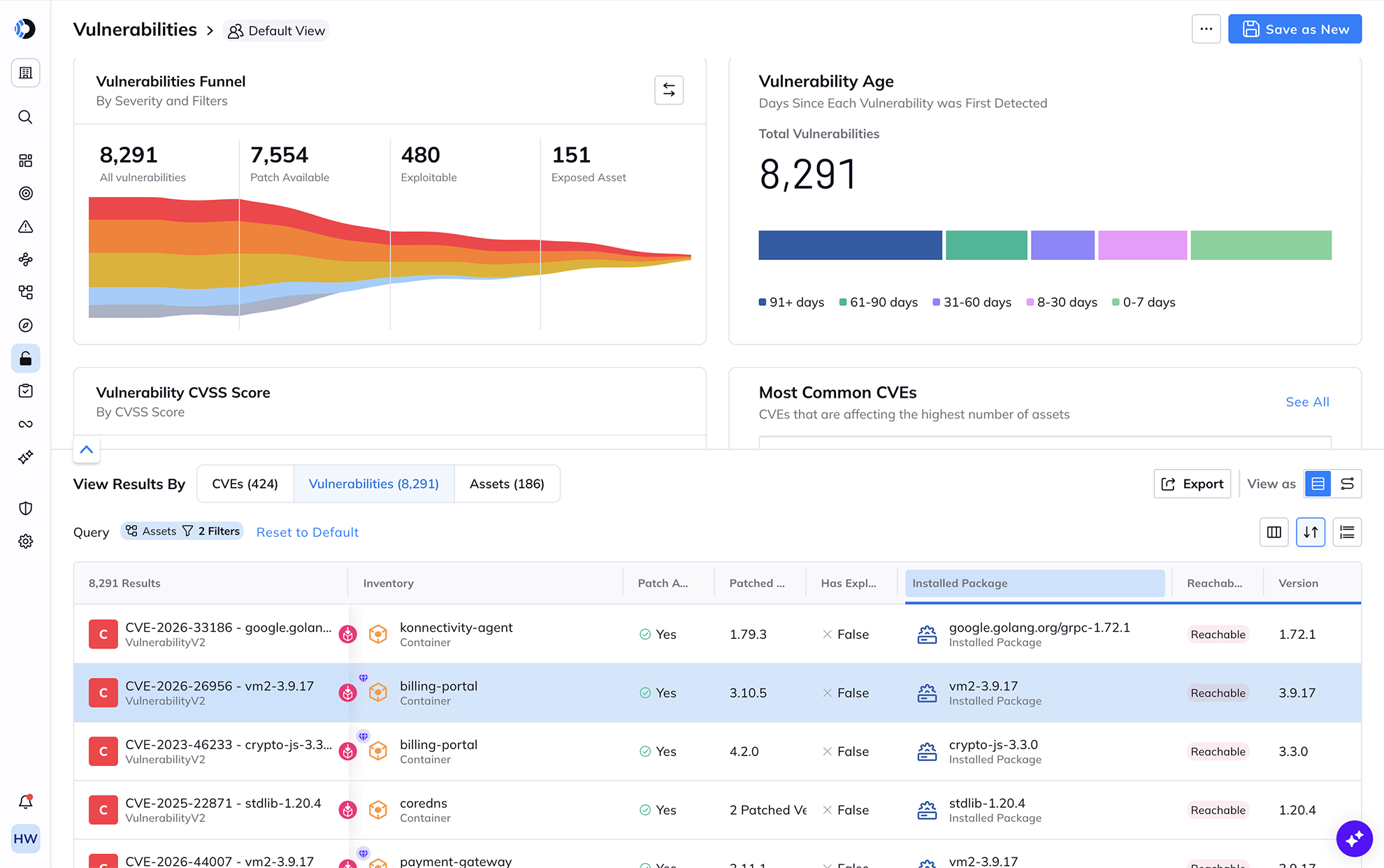Open the organization building icon in sidebar
This screenshot has width=1384, height=868.
[x=26, y=73]
